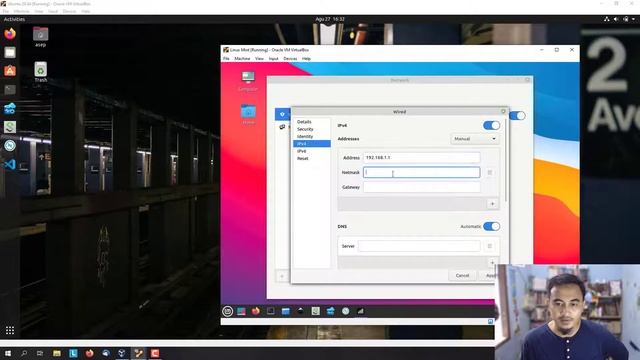Open Home folder on Linux Mint desktop

coord(248,115)
